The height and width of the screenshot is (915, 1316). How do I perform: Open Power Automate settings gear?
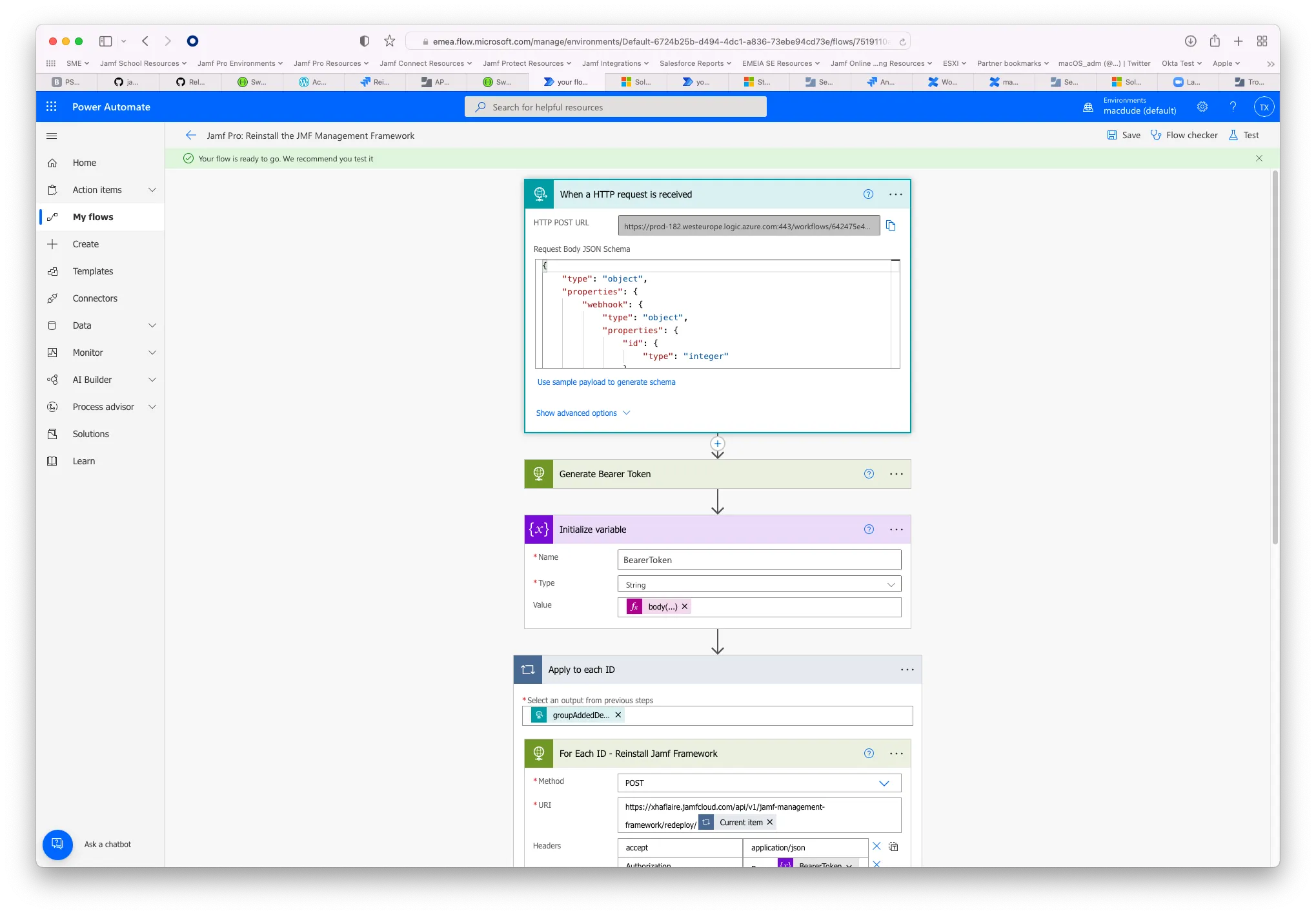coord(1202,107)
